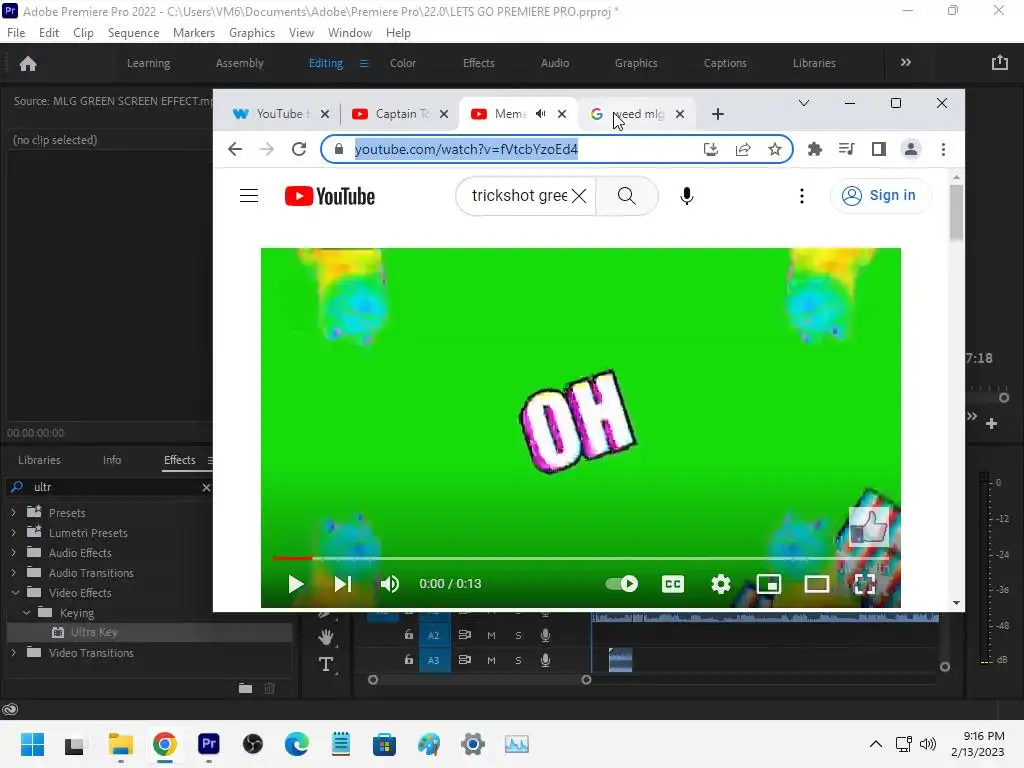Viewport: 1024px width, 768px height.
Task: Open the Editing workspace menu icon
Action: click(x=364, y=63)
